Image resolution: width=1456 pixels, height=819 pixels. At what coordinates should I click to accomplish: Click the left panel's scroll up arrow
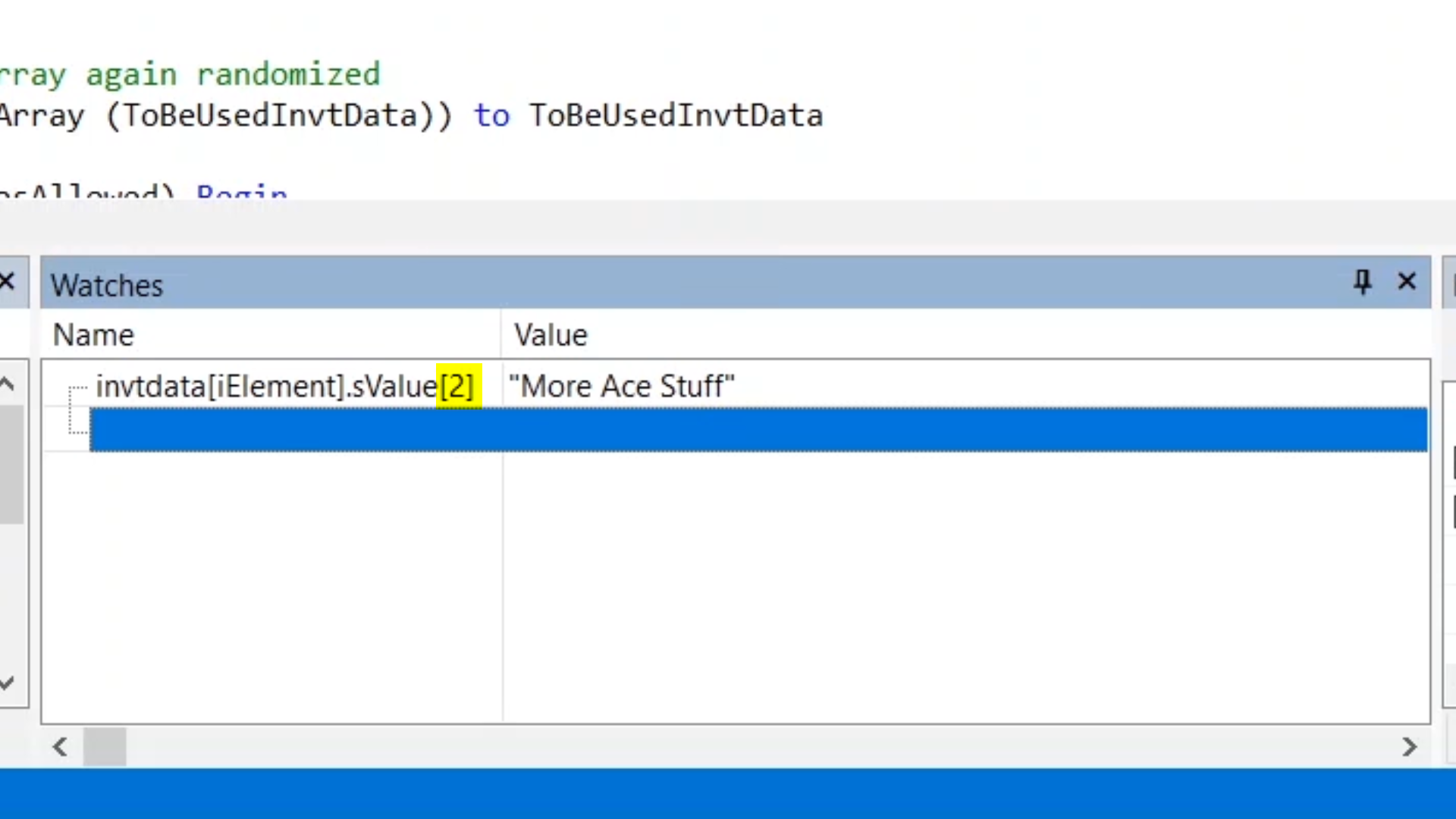[x=8, y=384]
